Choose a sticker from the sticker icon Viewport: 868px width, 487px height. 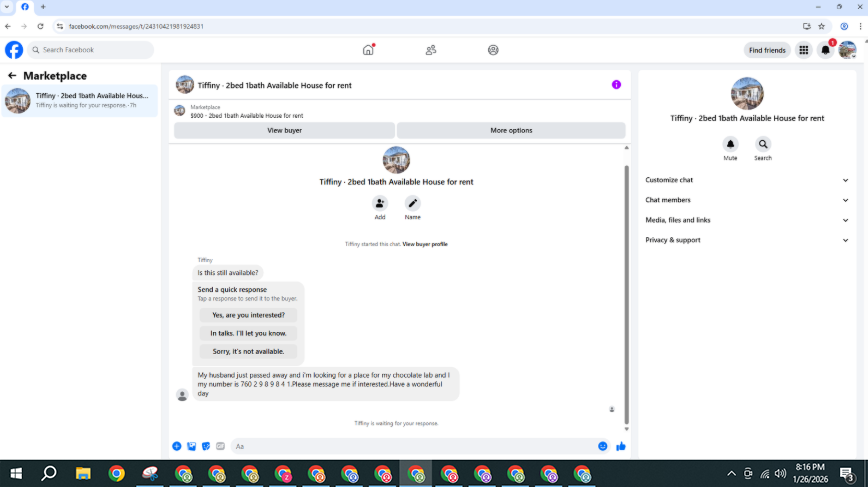[x=206, y=446]
